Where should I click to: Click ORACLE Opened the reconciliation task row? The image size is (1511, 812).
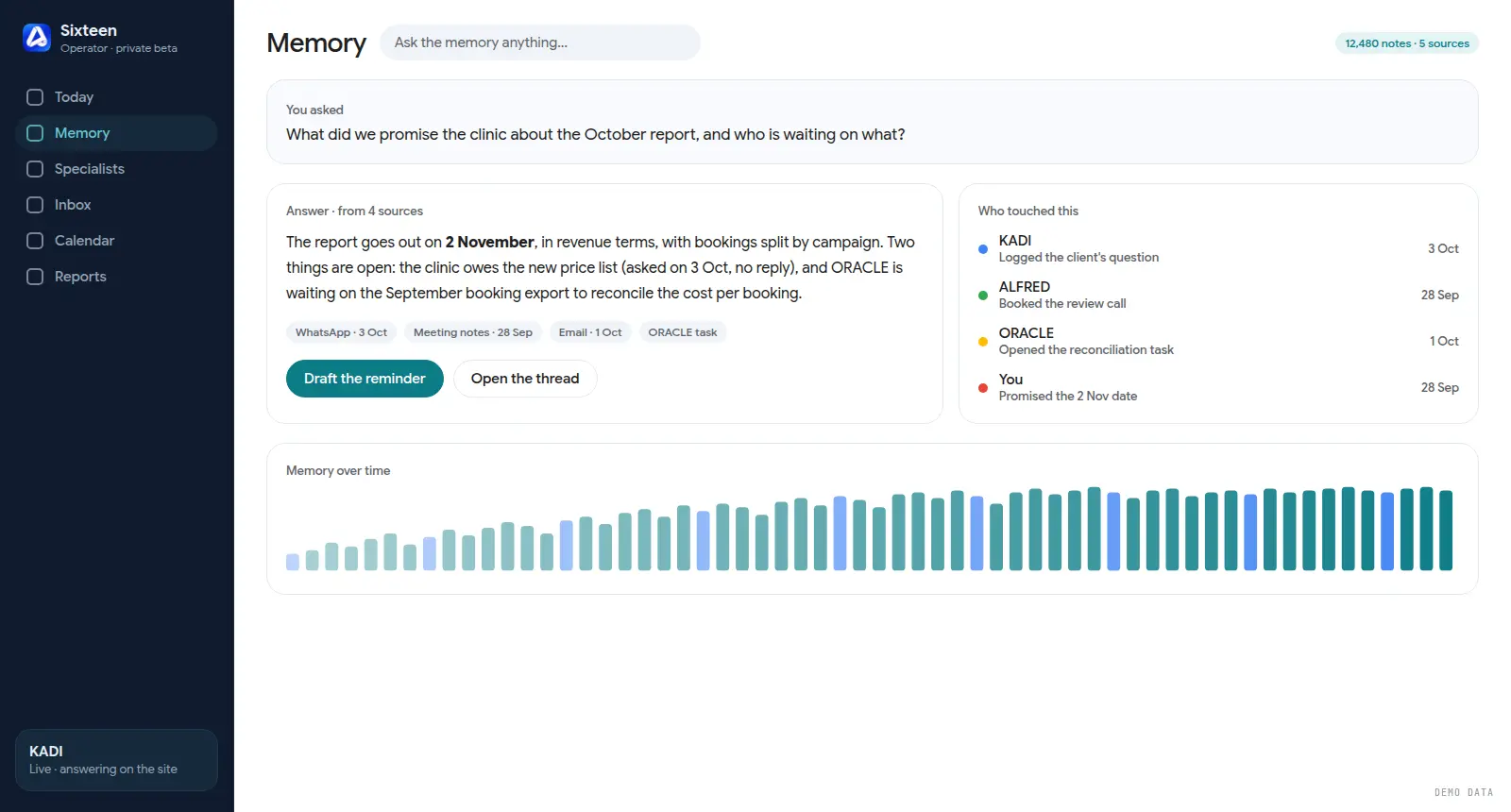(x=1218, y=341)
